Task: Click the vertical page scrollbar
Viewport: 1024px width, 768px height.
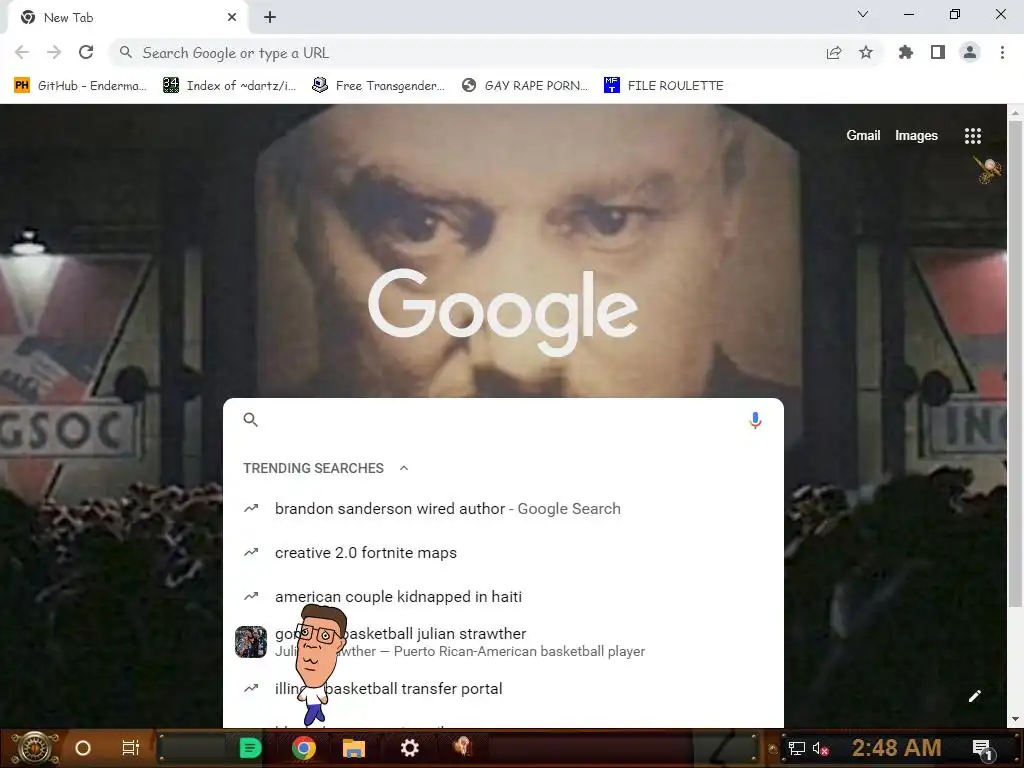Action: coord(1016,366)
